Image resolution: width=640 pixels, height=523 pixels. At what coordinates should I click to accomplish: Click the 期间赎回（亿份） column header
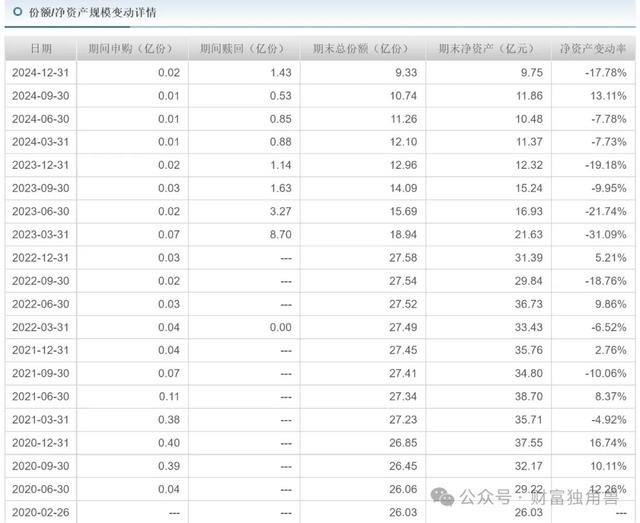(244, 49)
